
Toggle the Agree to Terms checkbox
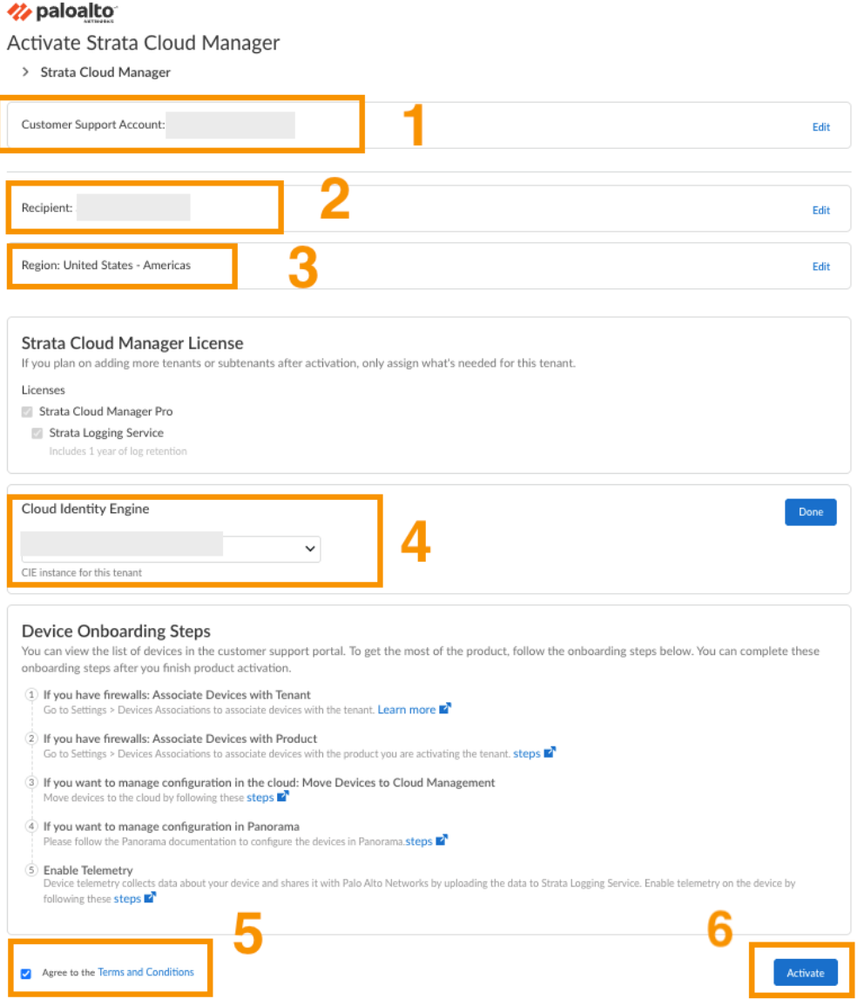point(26,973)
